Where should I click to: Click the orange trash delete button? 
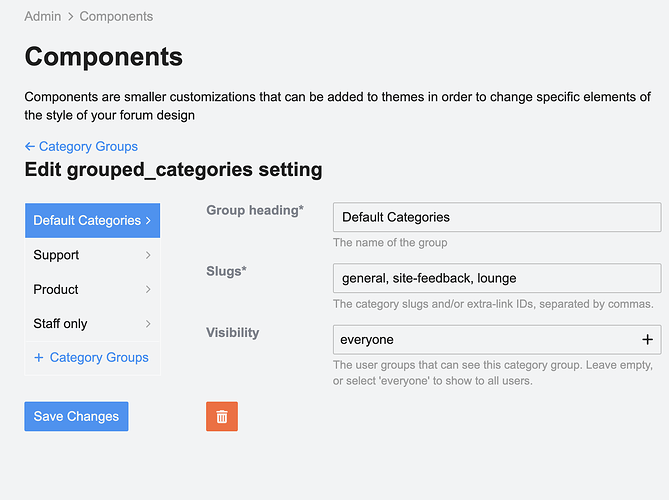click(222, 416)
